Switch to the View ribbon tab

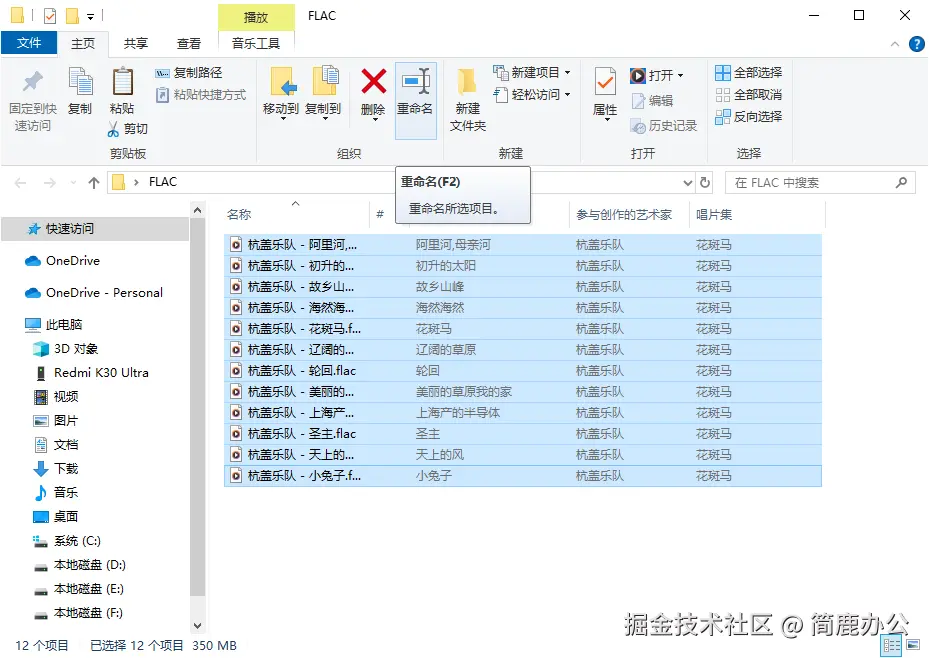coord(188,43)
